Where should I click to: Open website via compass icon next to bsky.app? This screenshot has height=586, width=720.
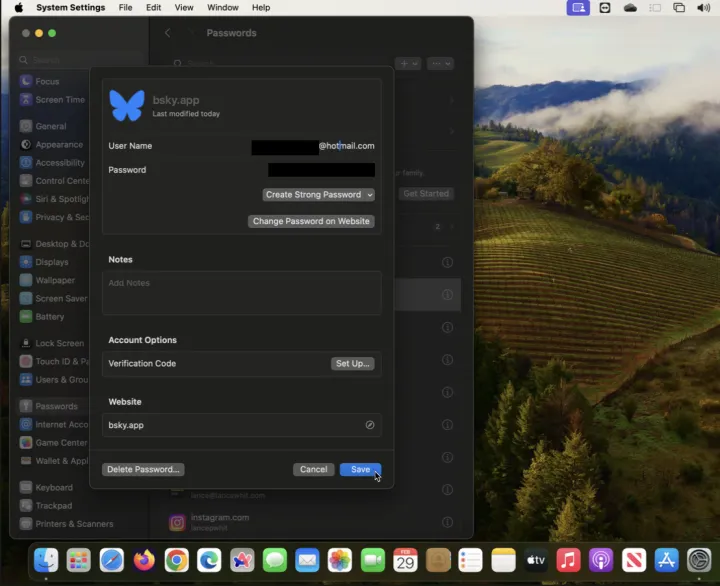pos(369,425)
